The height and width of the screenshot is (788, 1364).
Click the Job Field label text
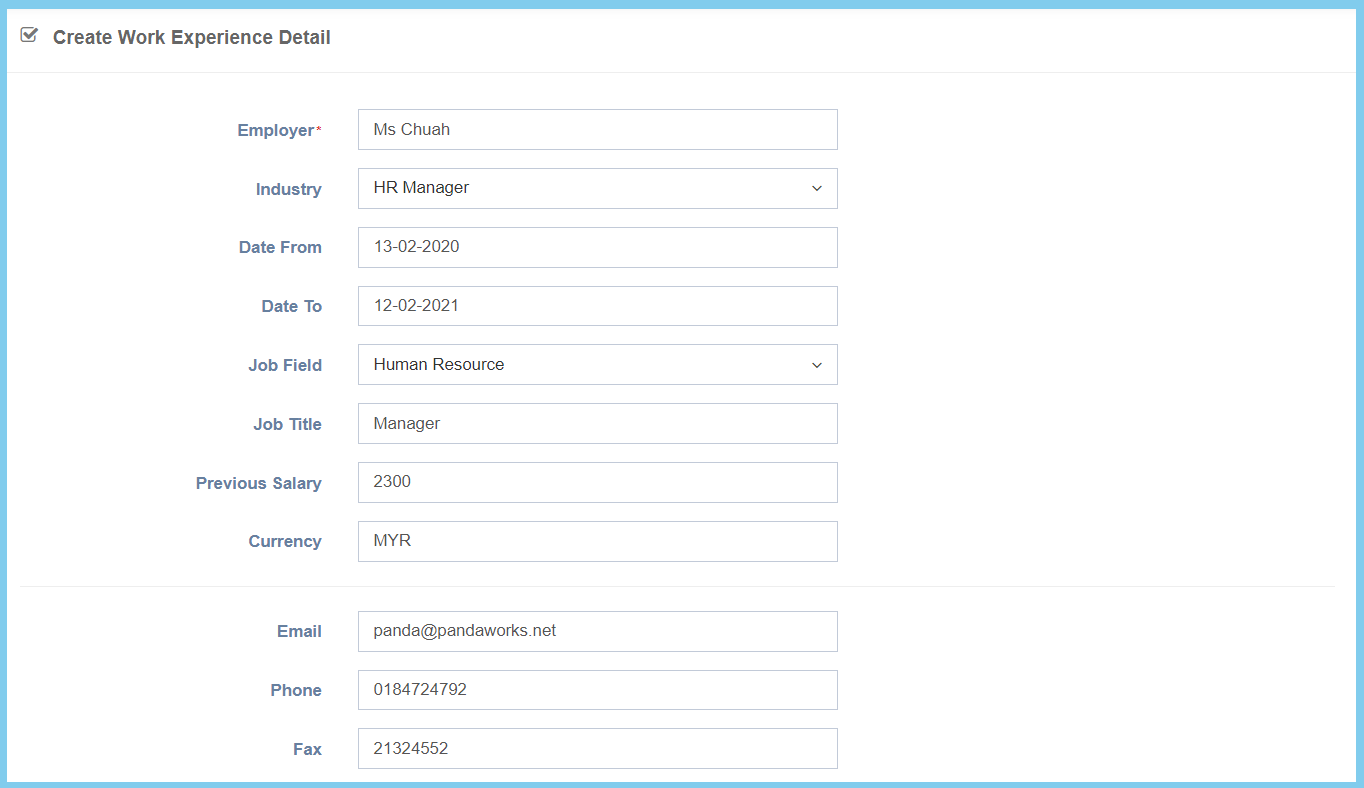tap(285, 366)
